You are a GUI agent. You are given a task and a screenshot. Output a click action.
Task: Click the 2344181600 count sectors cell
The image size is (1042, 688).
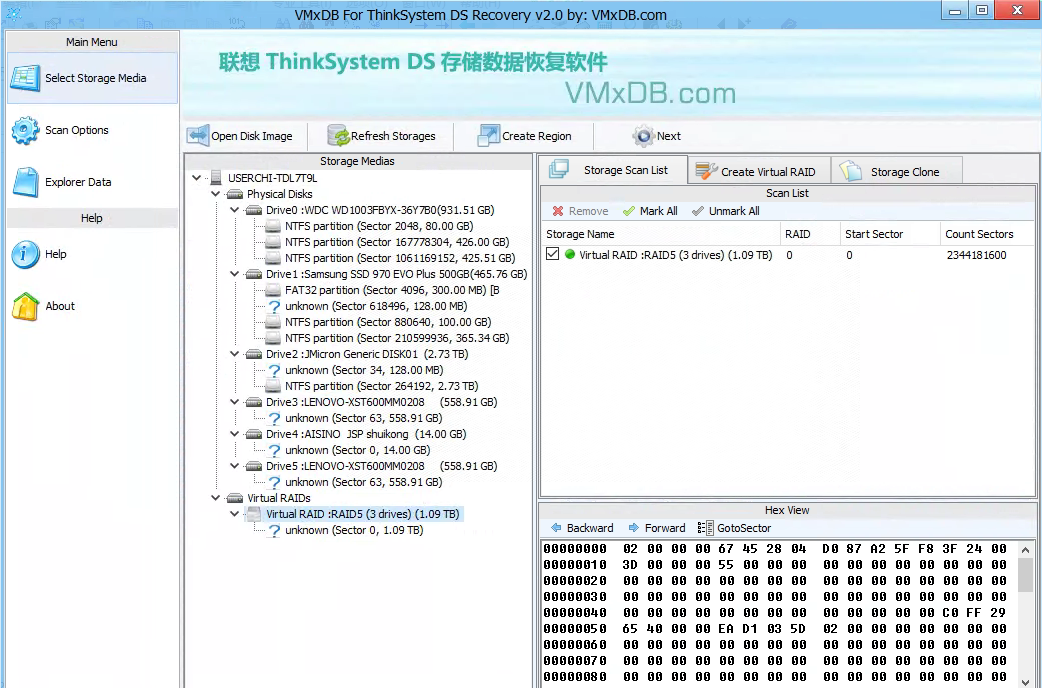click(x=976, y=255)
